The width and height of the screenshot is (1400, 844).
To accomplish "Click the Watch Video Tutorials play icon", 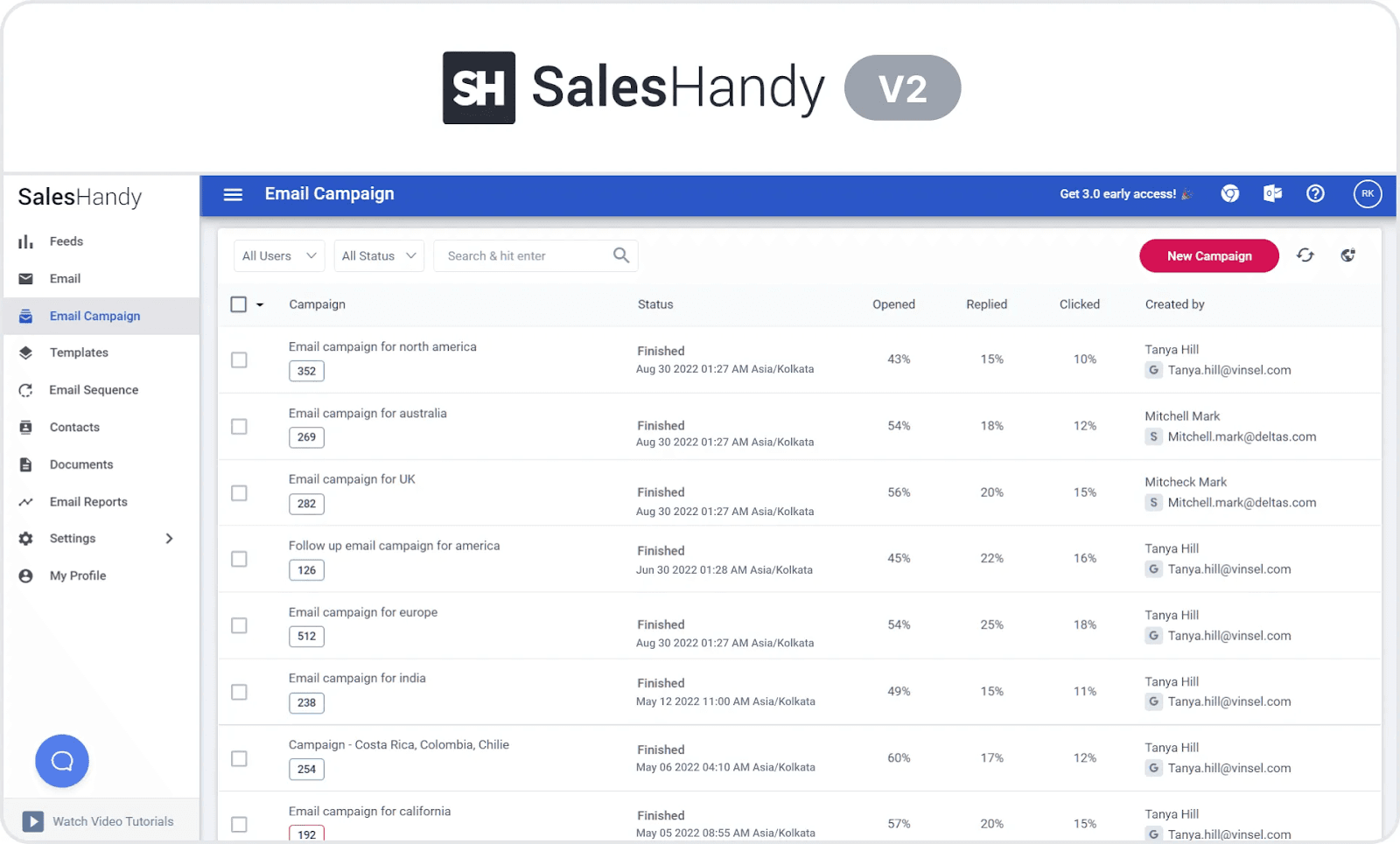I will coord(32,821).
